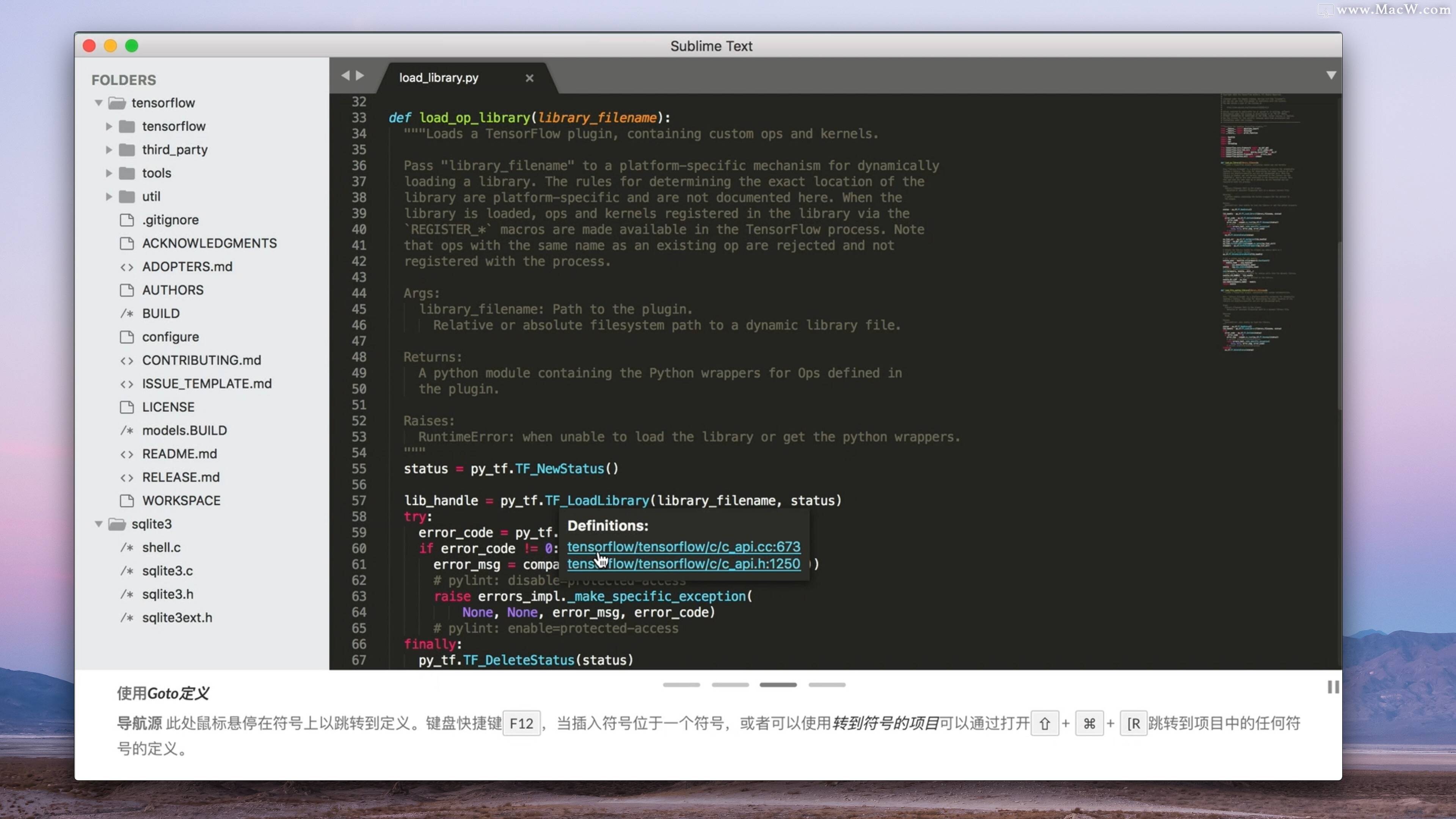Image resolution: width=1456 pixels, height=819 pixels.
Task: Click the top-level tensorflow folder icon
Action: (117, 103)
